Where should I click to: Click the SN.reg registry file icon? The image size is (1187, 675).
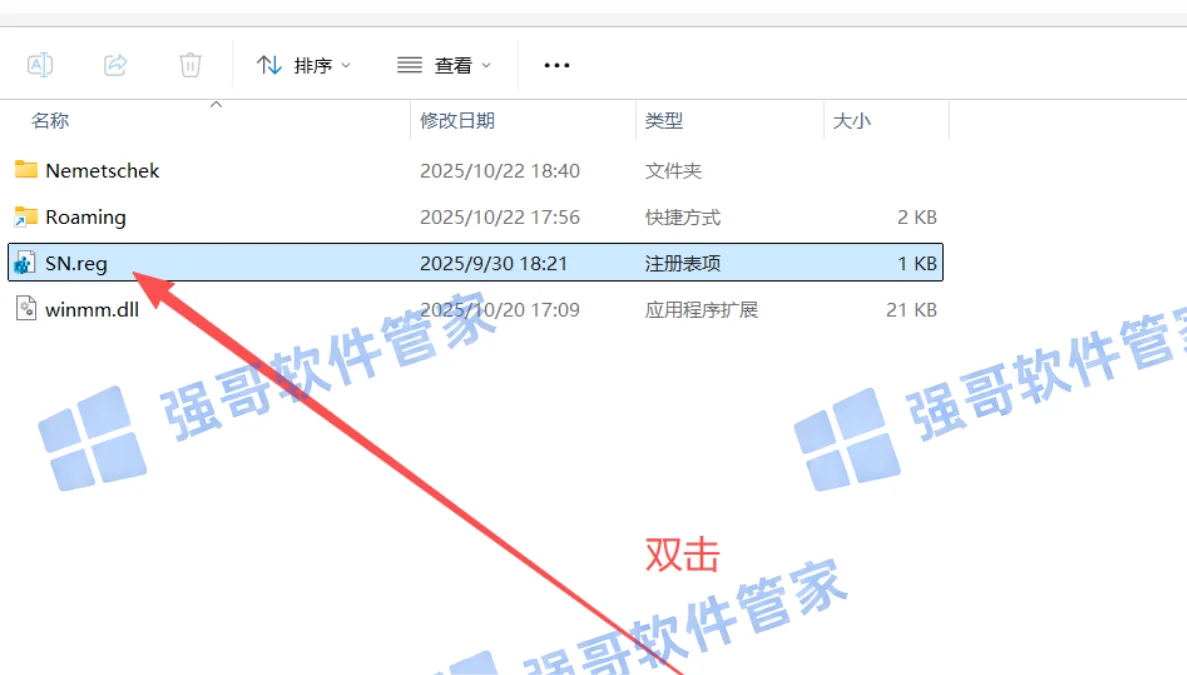pyautogui.click(x=25, y=263)
